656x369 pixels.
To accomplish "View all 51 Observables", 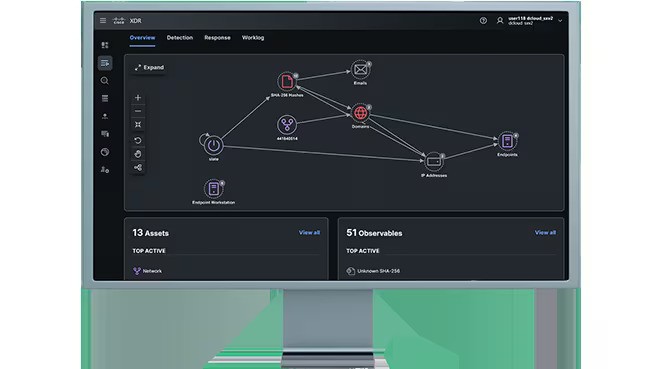I will [545, 233].
